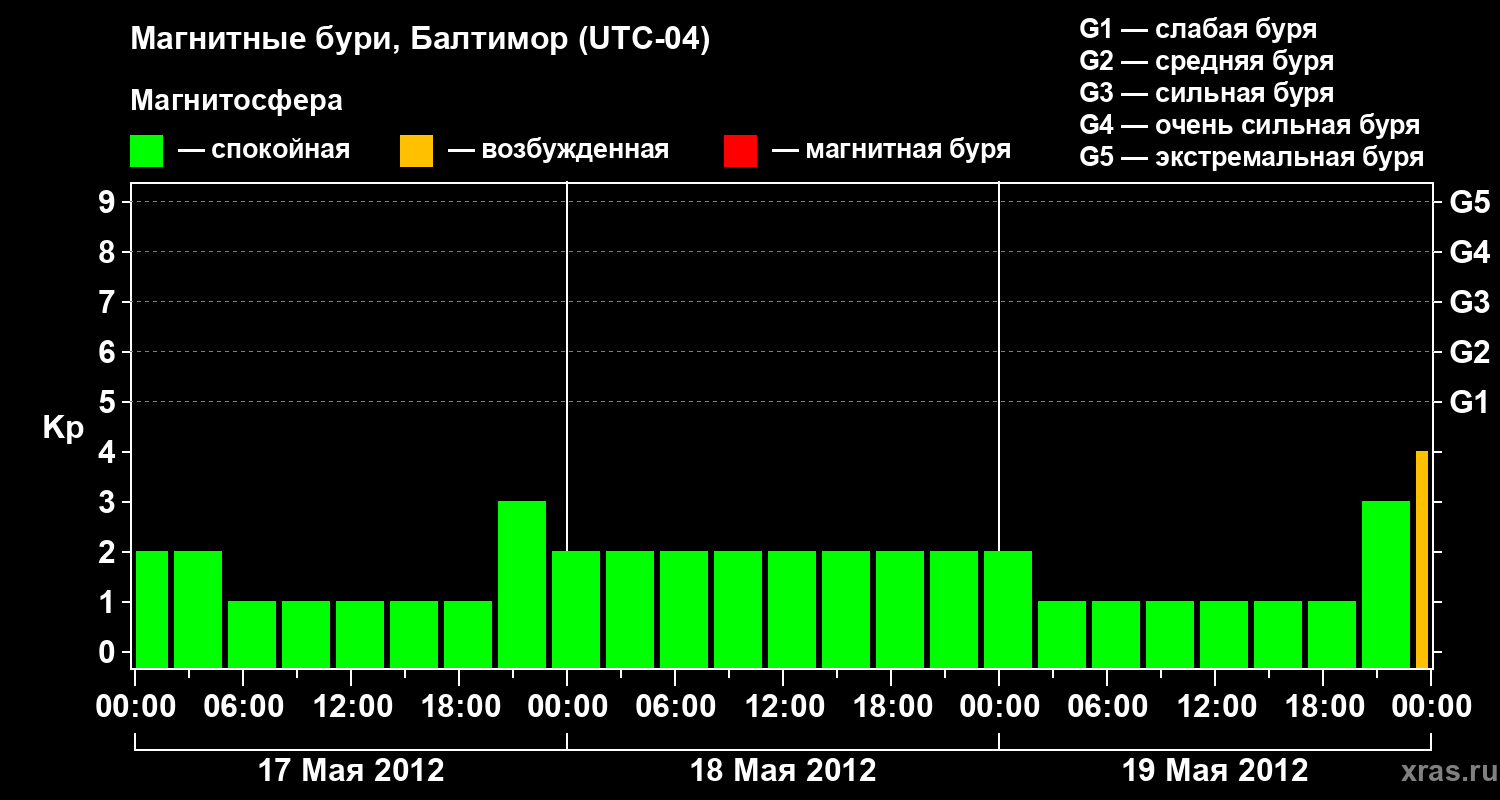1500x800 pixels.
Task: Click 'G4 — очень сильная буря' legend line
Action: pos(1250,125)
